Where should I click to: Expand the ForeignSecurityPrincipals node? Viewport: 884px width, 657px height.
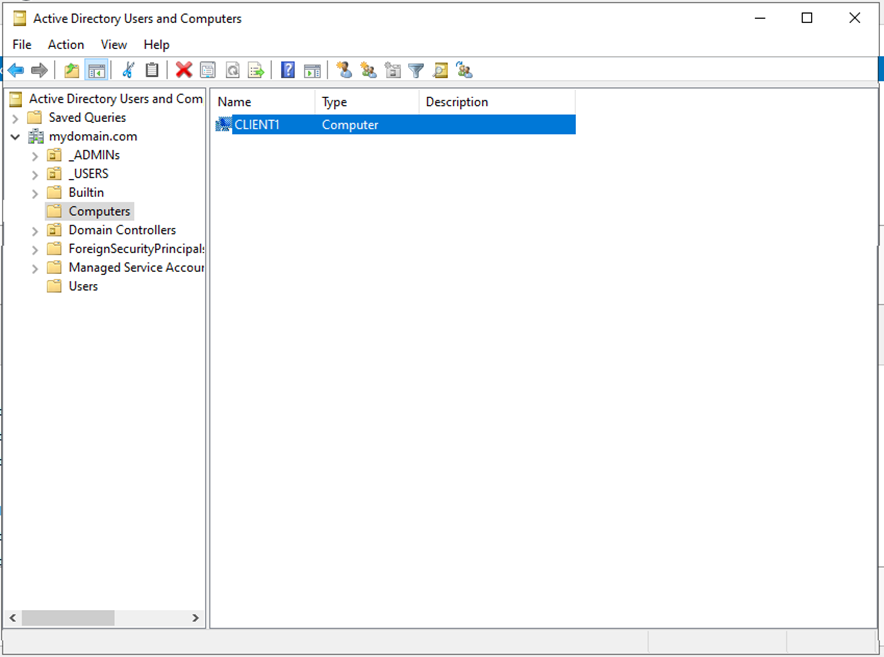pyautogui.click(x=35, y=249)
